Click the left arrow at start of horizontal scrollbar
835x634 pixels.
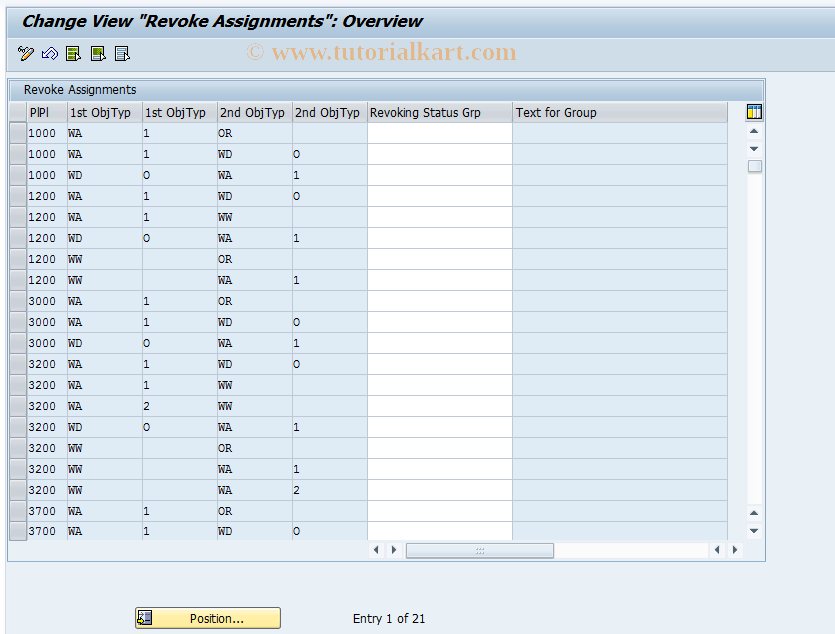point(376,550)
